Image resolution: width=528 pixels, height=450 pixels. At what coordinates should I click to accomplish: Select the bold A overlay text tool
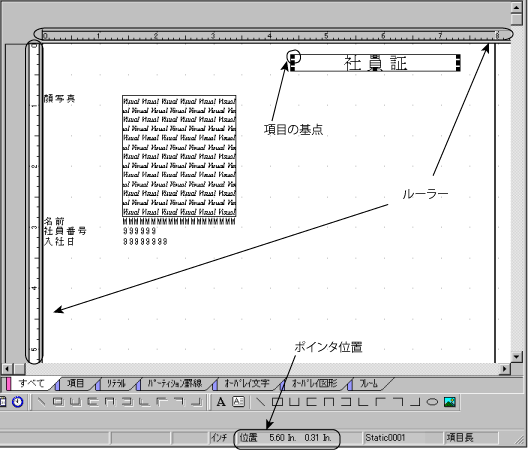coord(221,402)
